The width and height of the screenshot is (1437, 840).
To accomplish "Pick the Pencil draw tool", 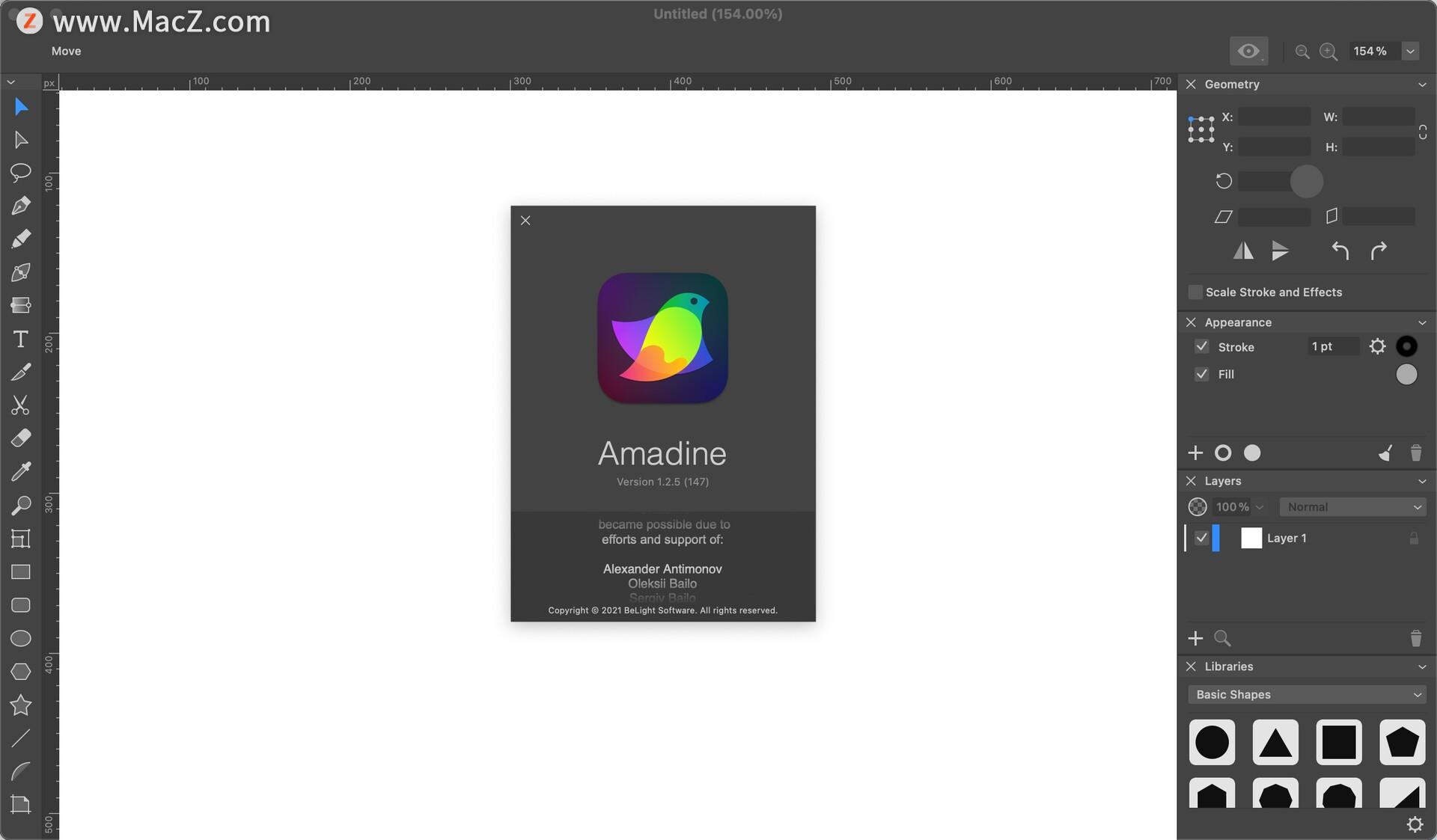I will 21,239.
